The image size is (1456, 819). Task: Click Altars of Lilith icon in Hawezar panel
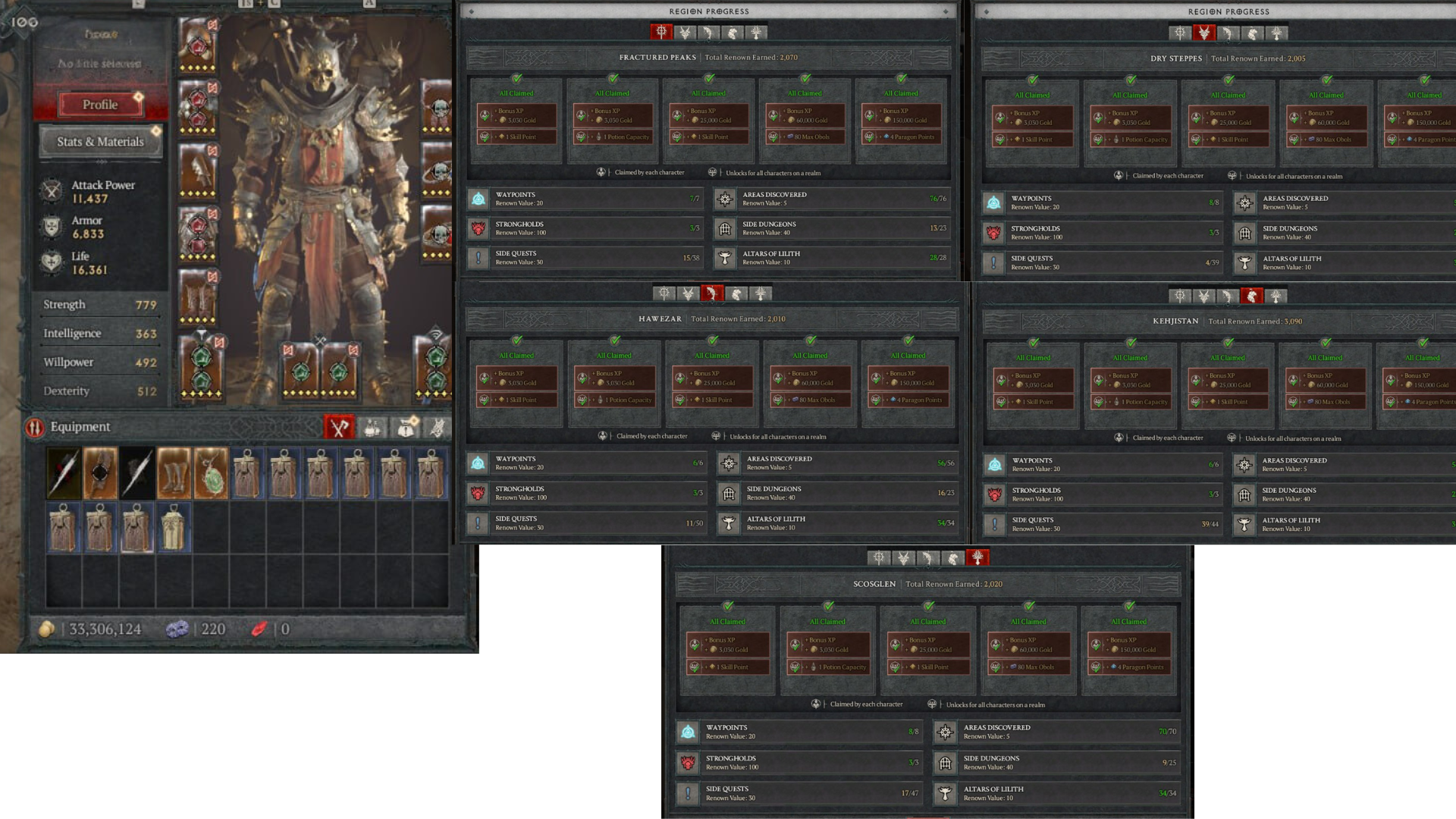(x=729, y=523)
